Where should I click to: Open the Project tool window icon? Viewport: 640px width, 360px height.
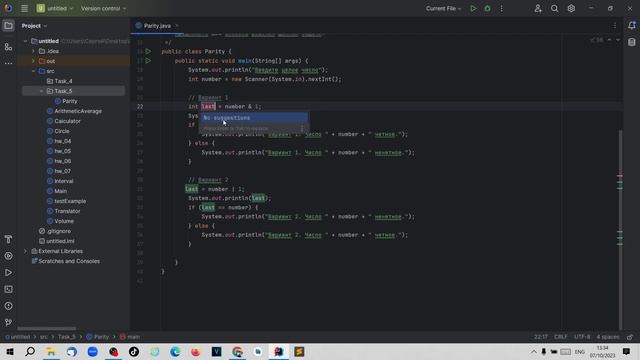click(x=8, y=26)
